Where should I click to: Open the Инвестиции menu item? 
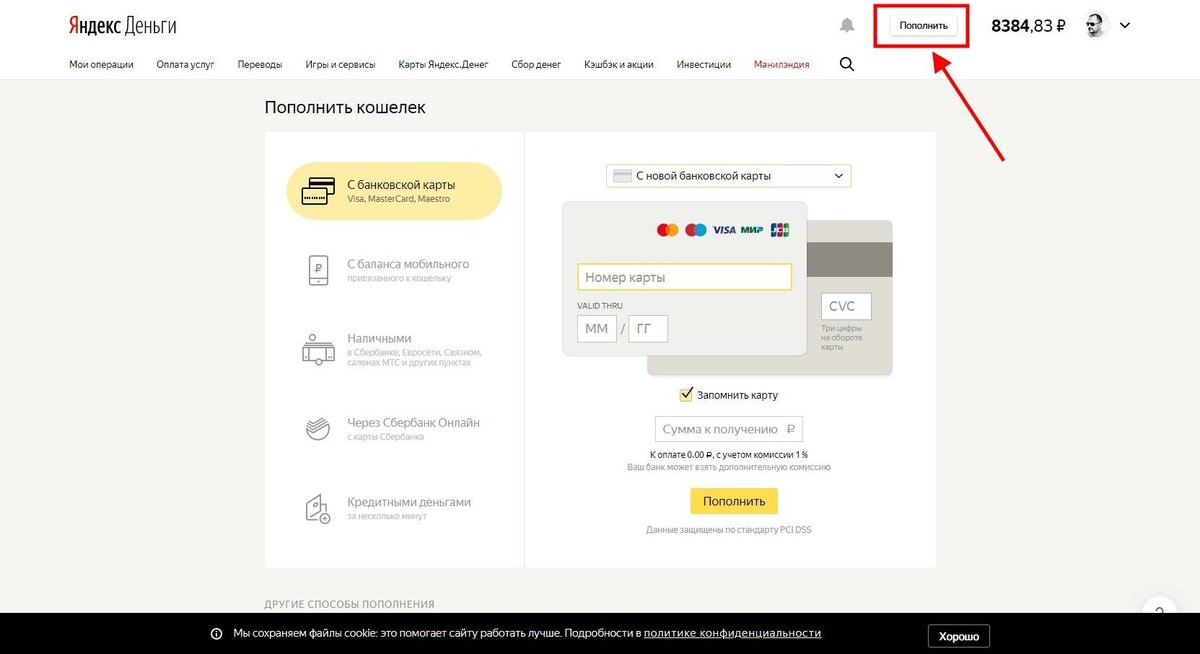(703, 64)
